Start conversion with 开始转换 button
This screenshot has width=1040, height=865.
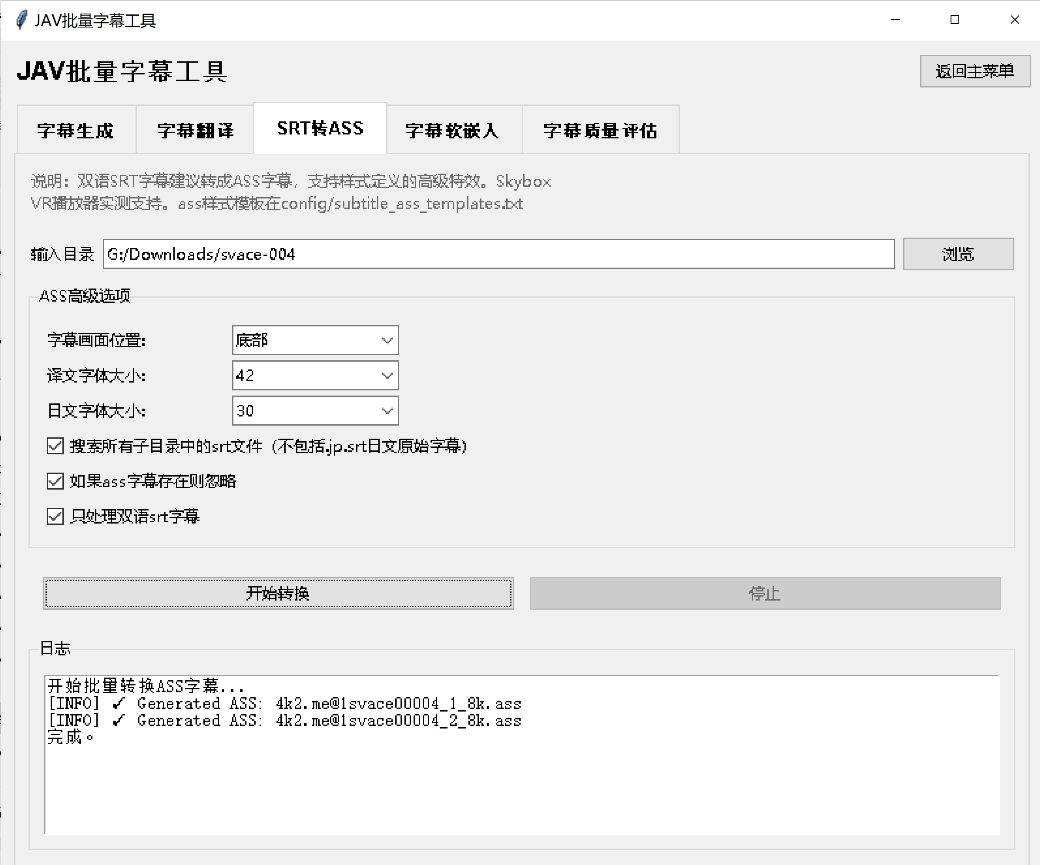278,593
